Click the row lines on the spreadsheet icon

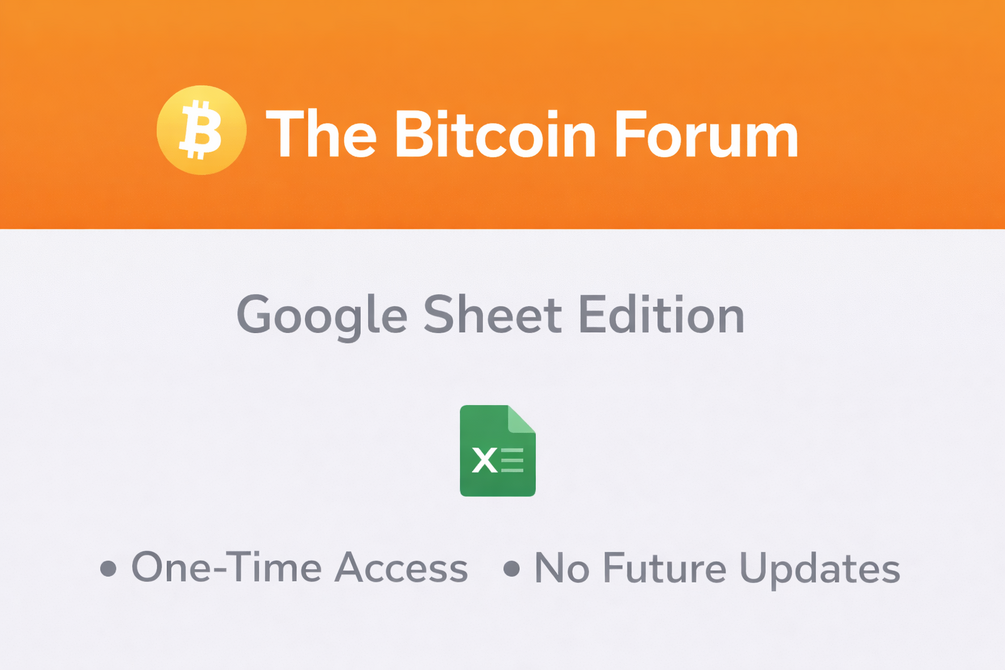pyautogui.click(x=512, y=460)
